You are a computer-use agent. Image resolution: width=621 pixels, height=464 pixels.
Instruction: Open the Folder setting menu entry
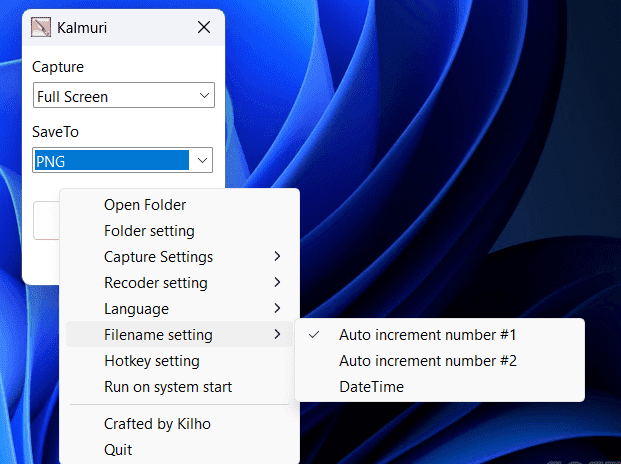click(149, 231)
